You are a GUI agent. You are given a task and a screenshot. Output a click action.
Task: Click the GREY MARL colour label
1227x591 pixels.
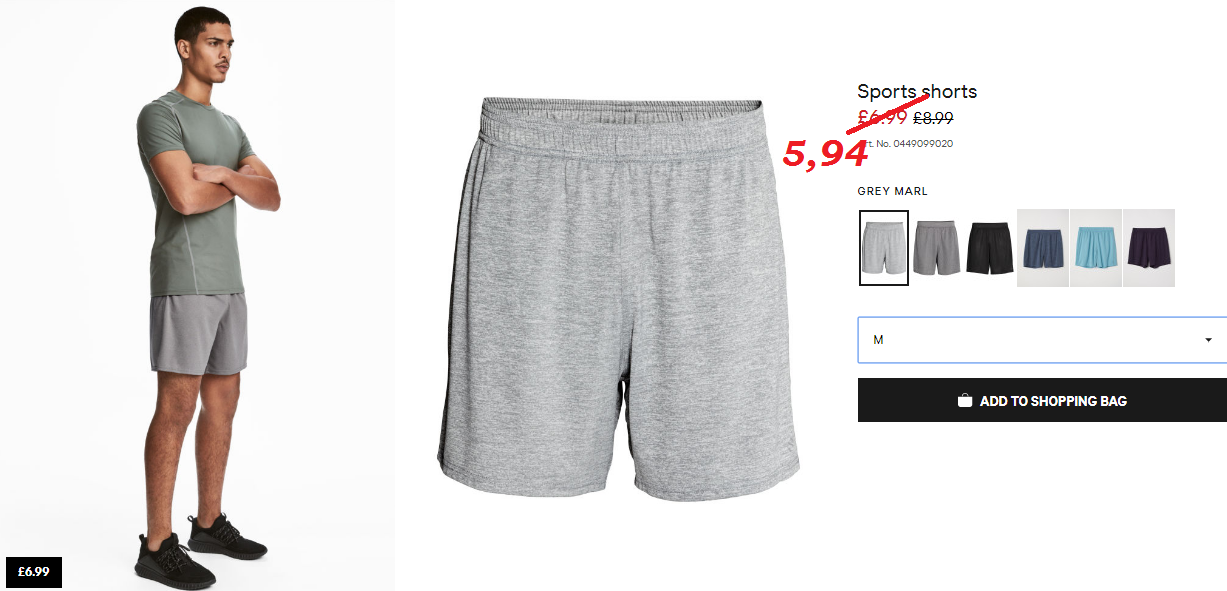click(893, 191)
